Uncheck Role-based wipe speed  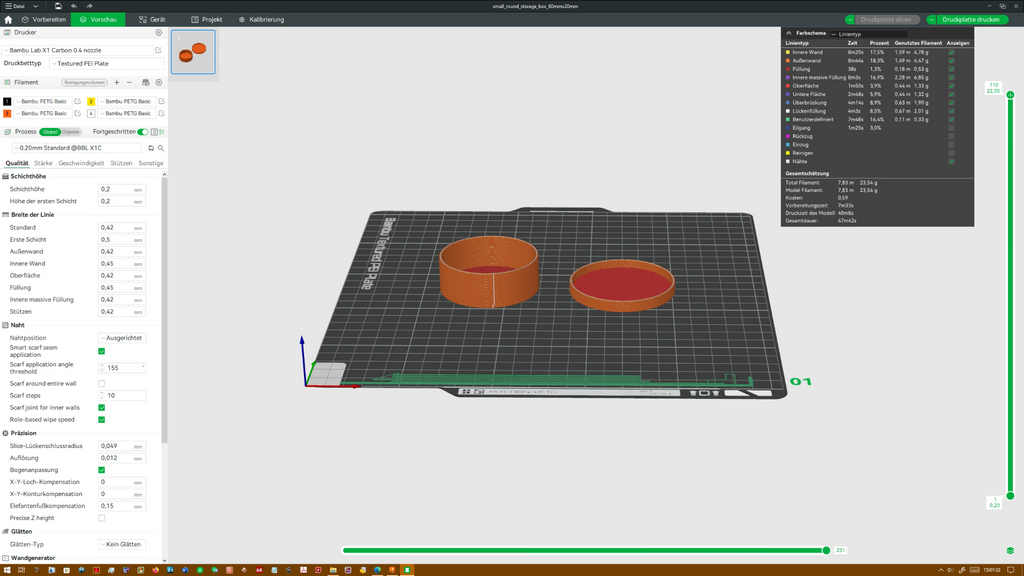point(101,419)
